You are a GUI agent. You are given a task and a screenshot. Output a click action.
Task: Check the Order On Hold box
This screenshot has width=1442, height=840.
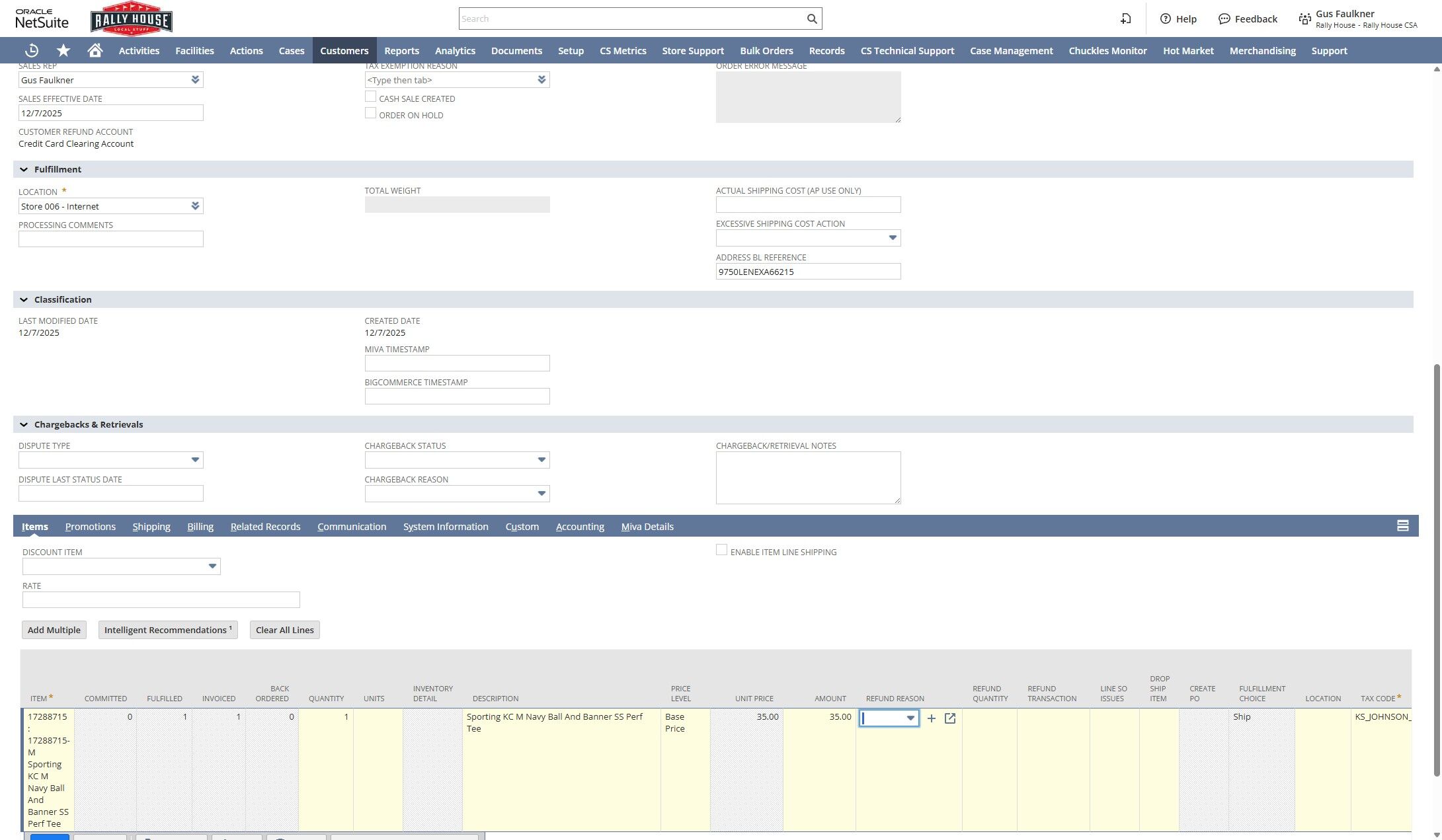coord(371,114)
